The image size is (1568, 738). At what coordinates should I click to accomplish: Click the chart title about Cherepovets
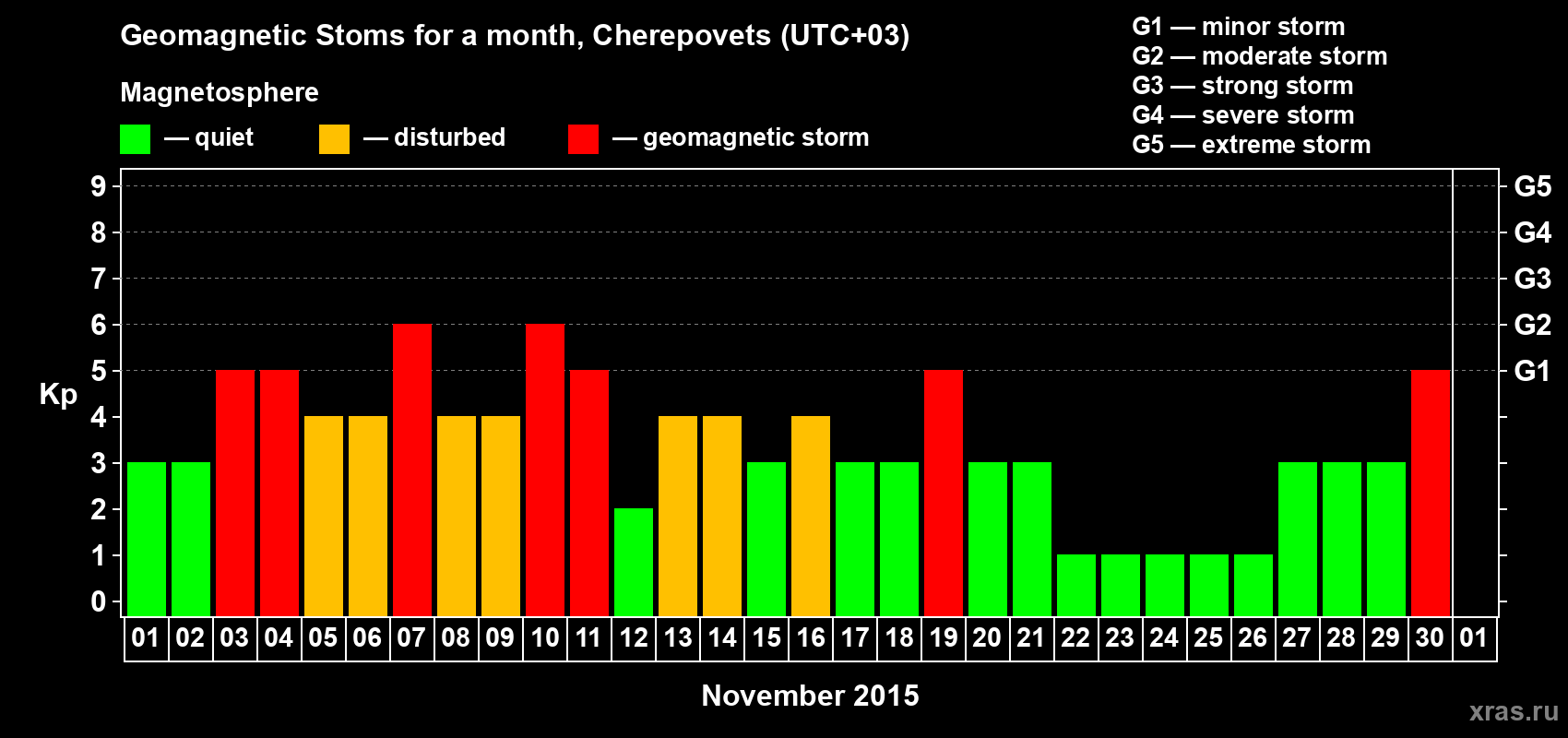click(515, 36)
